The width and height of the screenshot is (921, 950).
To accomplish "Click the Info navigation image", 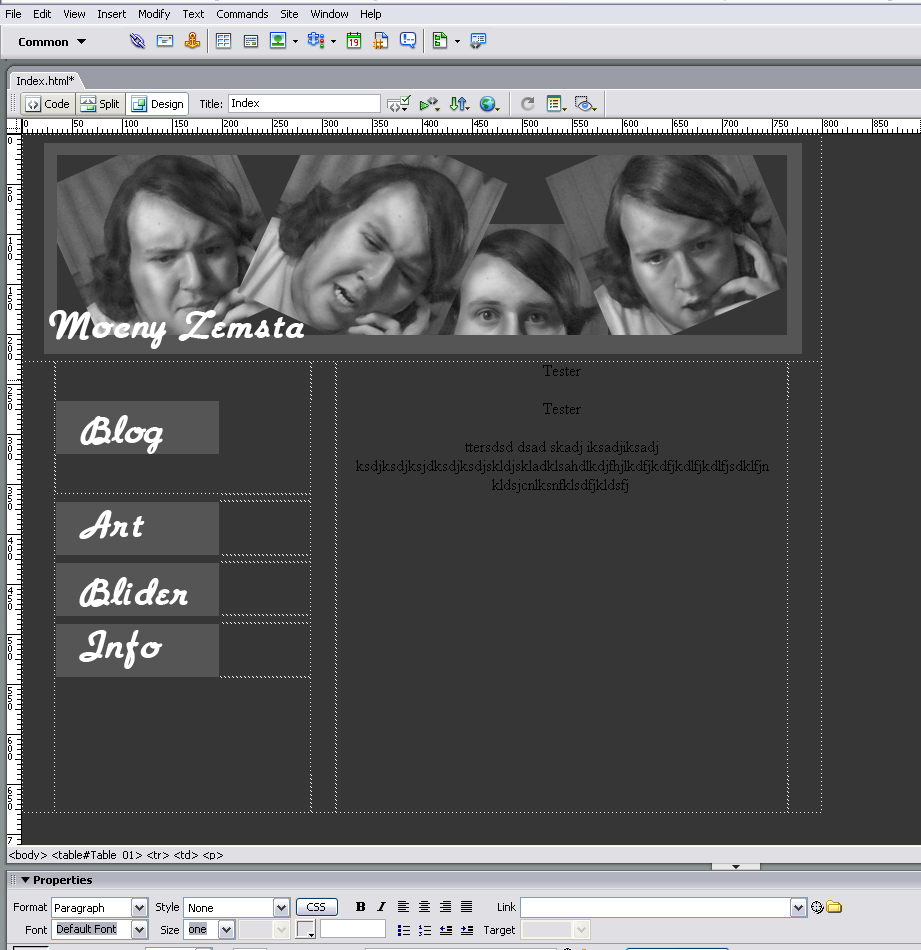I will 138,650.
